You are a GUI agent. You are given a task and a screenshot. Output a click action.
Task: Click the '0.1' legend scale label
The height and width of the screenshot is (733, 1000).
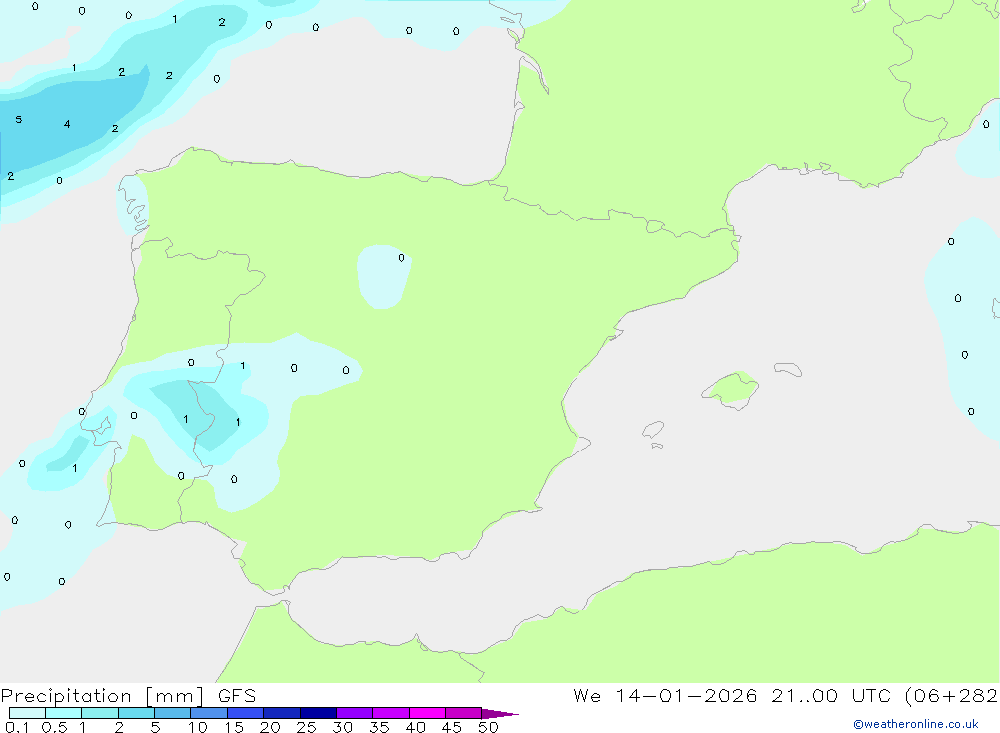(17, 727)
